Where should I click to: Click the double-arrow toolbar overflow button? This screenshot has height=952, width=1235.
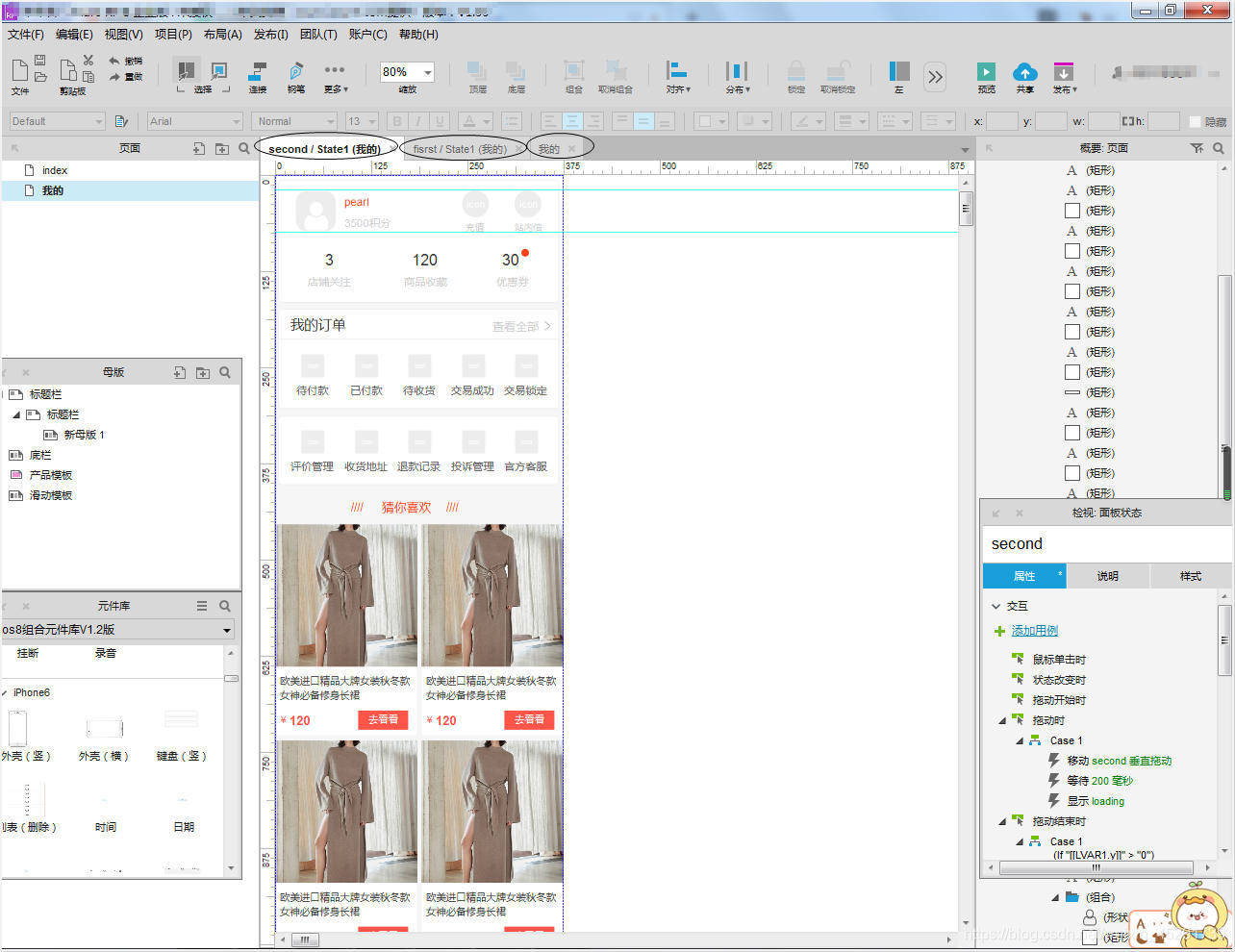pos(935,77)
